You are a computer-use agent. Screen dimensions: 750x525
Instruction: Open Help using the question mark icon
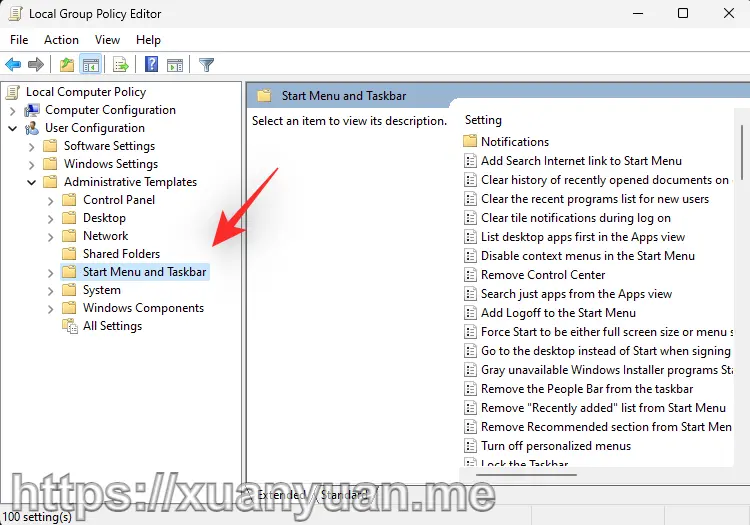point(151,65)
